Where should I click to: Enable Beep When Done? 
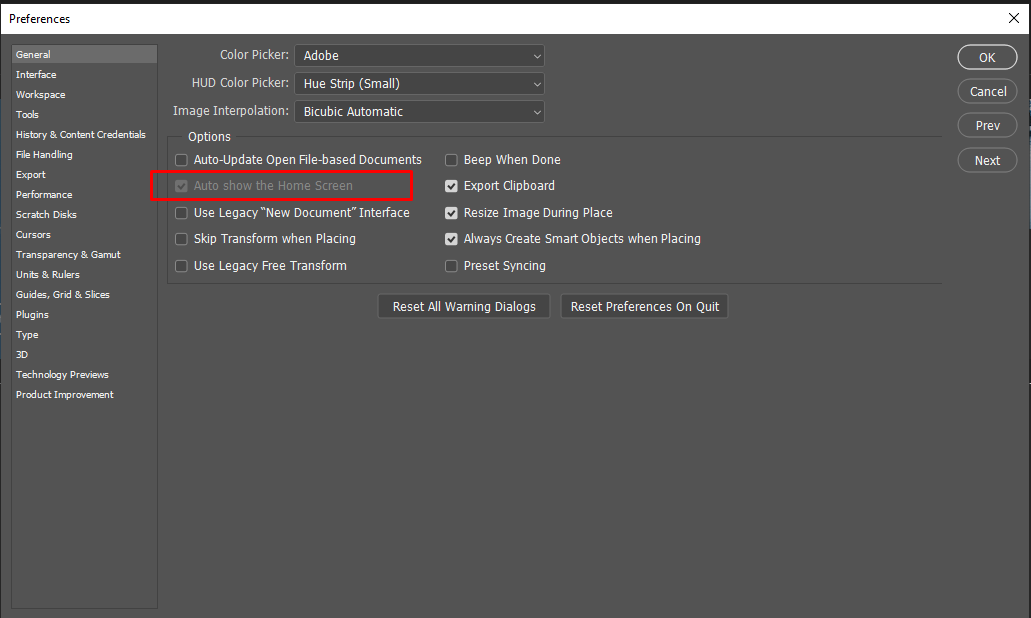451,159
